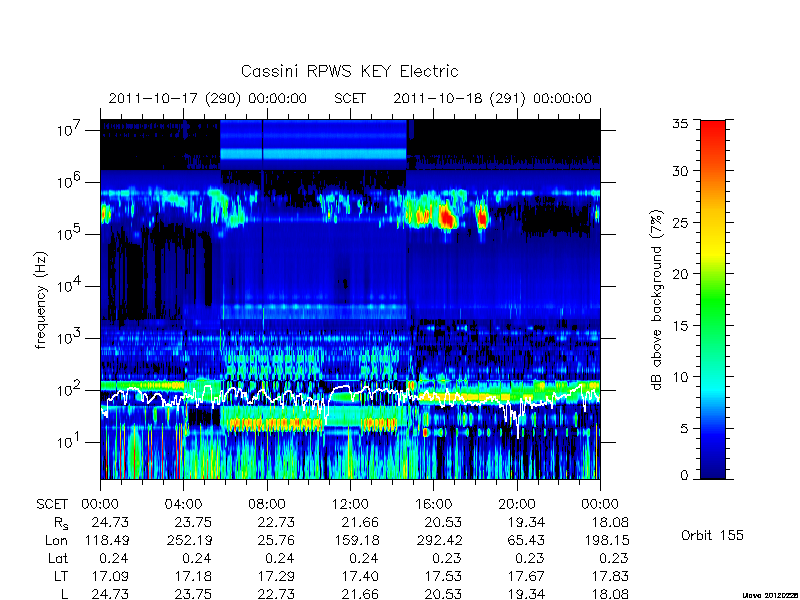Click the LT value '17.09'

[x=110, y=576]
